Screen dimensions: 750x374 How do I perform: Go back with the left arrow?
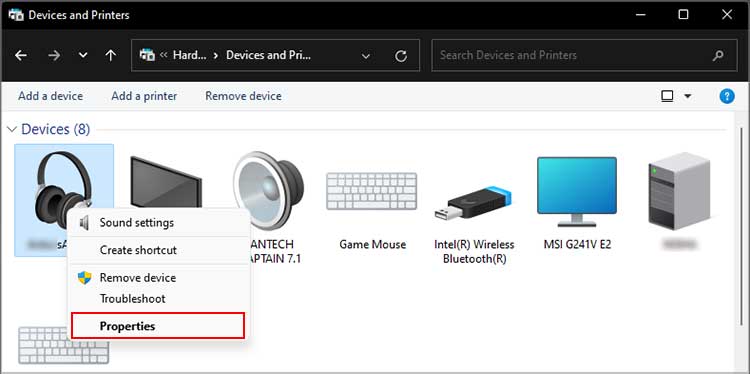coord(21,55)
